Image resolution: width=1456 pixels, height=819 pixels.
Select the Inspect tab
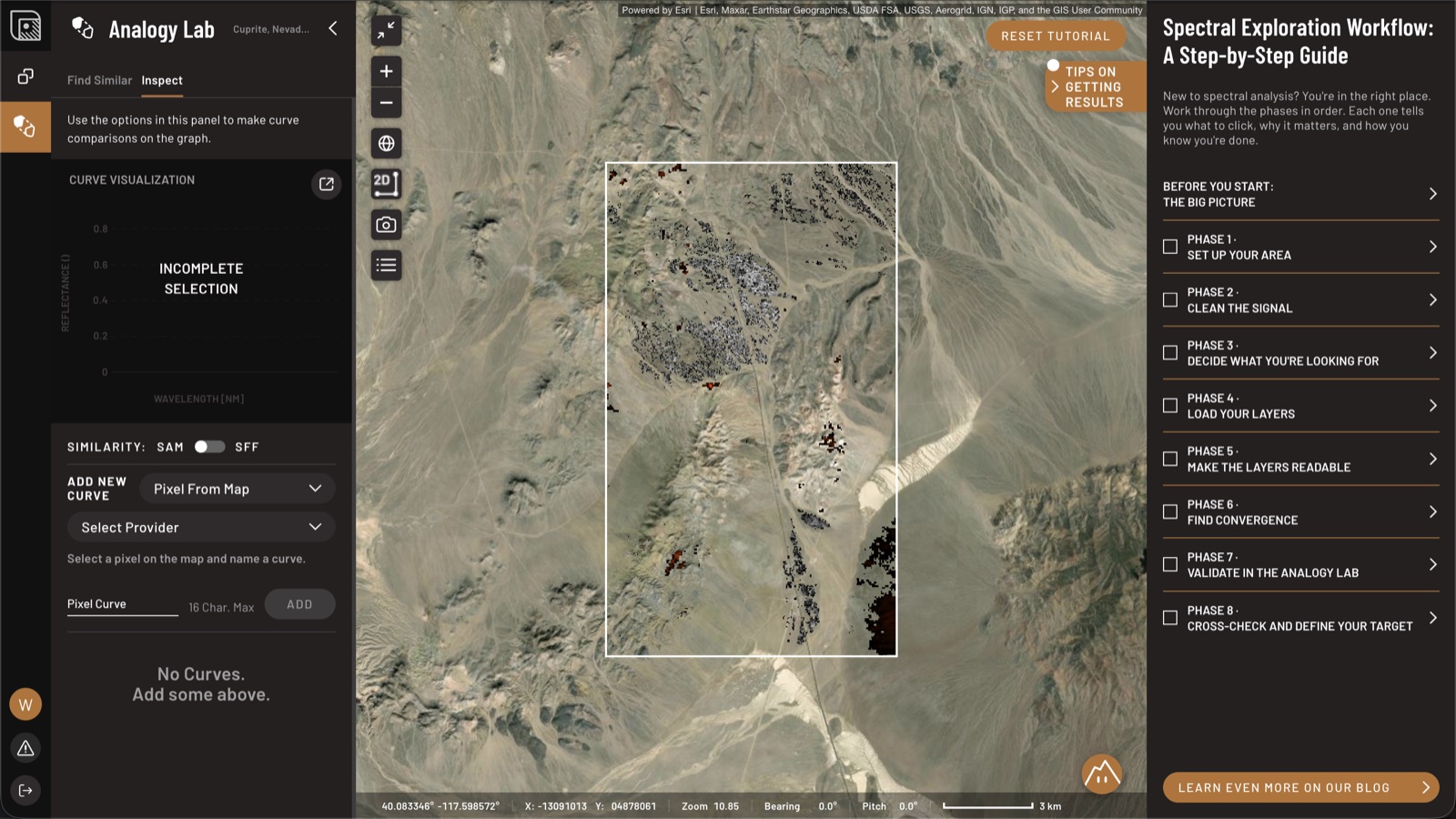point(162,80)
